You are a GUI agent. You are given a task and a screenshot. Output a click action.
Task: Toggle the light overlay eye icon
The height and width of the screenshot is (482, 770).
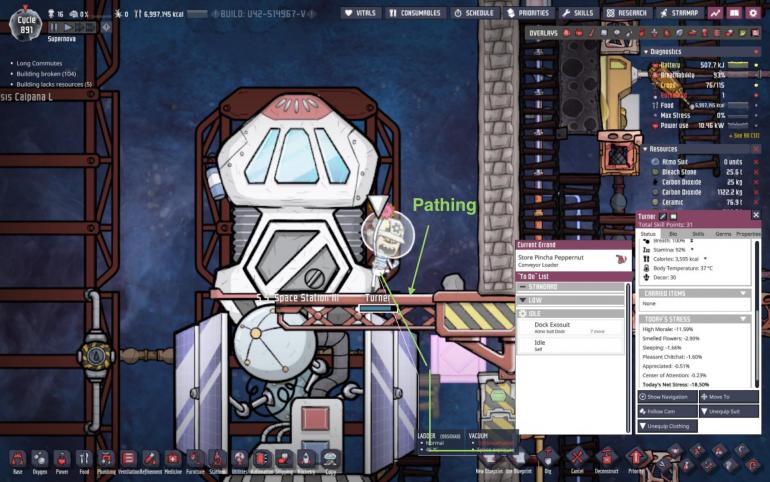point(617,33)
